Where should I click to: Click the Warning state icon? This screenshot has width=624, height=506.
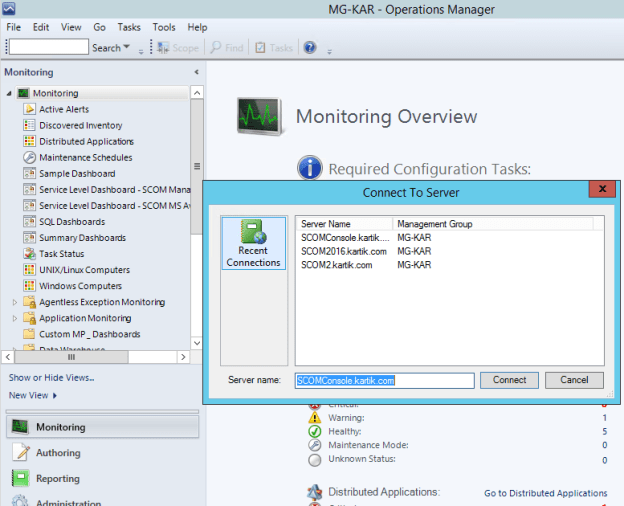point(314,418)
